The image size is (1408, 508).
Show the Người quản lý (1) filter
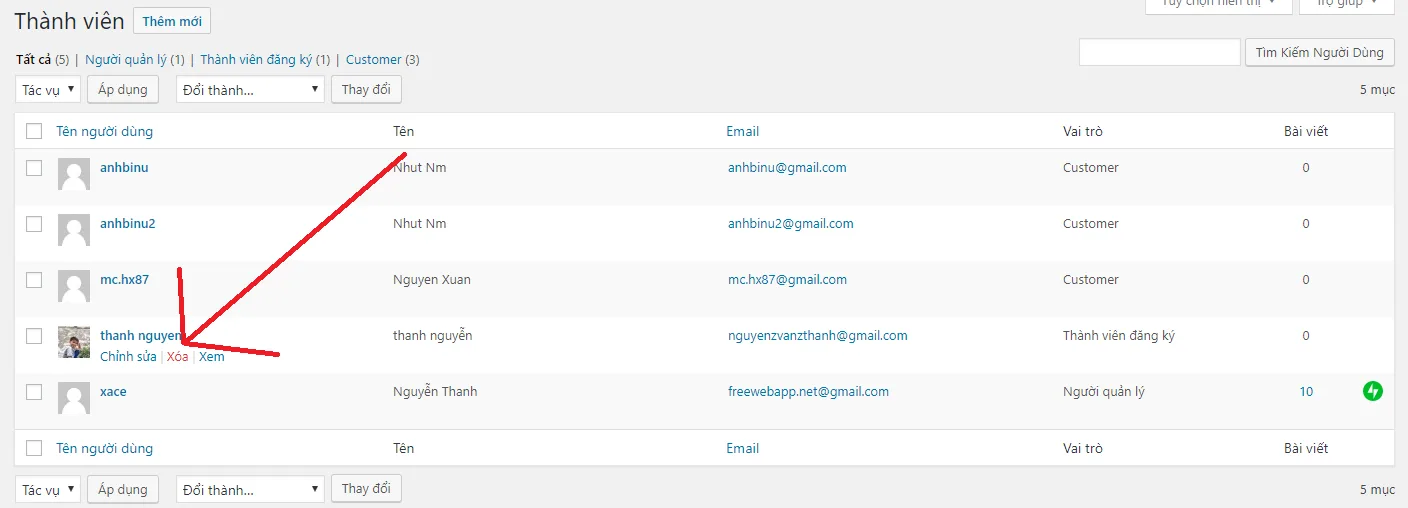coord(135,59)
